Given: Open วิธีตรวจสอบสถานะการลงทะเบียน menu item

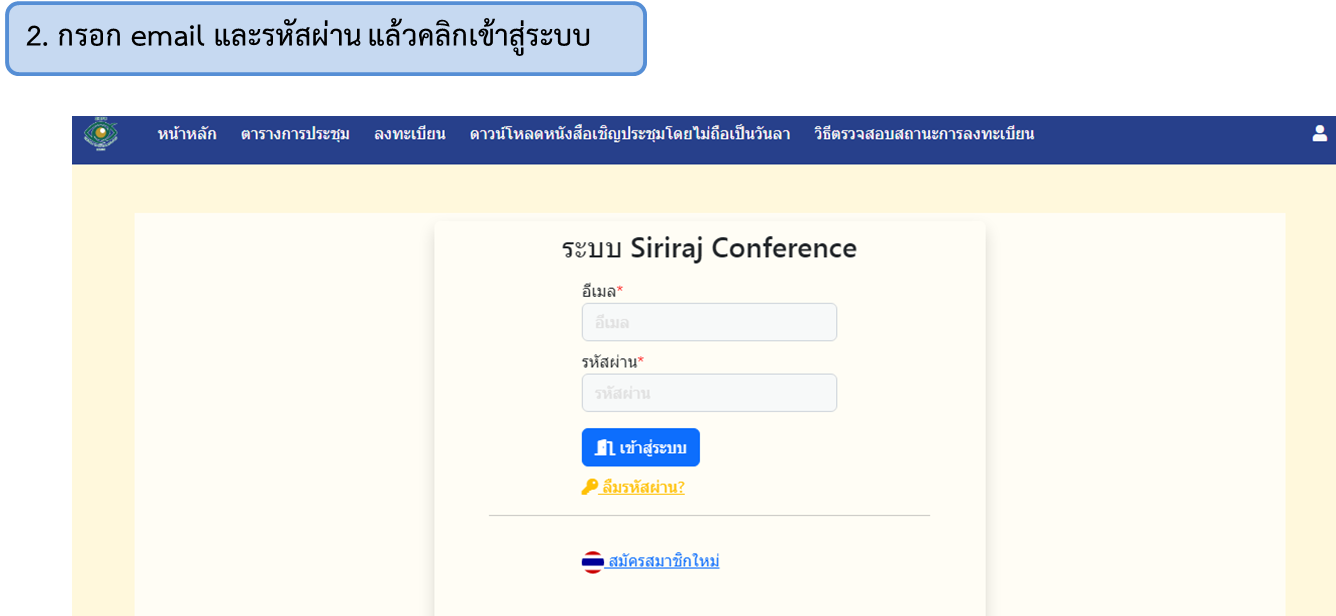Looking at the screenshot, I should click(x=924, y=134).
